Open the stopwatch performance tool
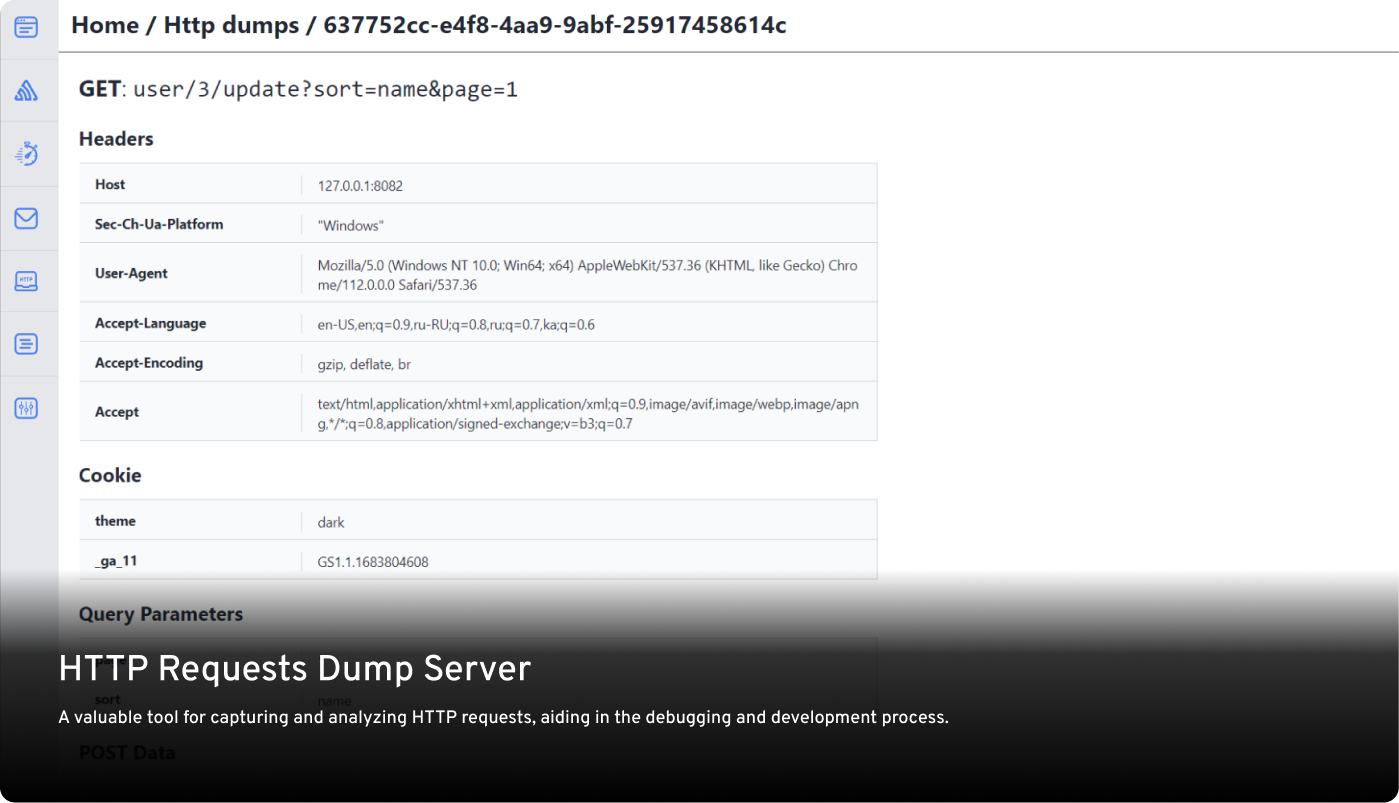Image resolution: width=1399 pixels, height=803 pixels. (24, 153)
